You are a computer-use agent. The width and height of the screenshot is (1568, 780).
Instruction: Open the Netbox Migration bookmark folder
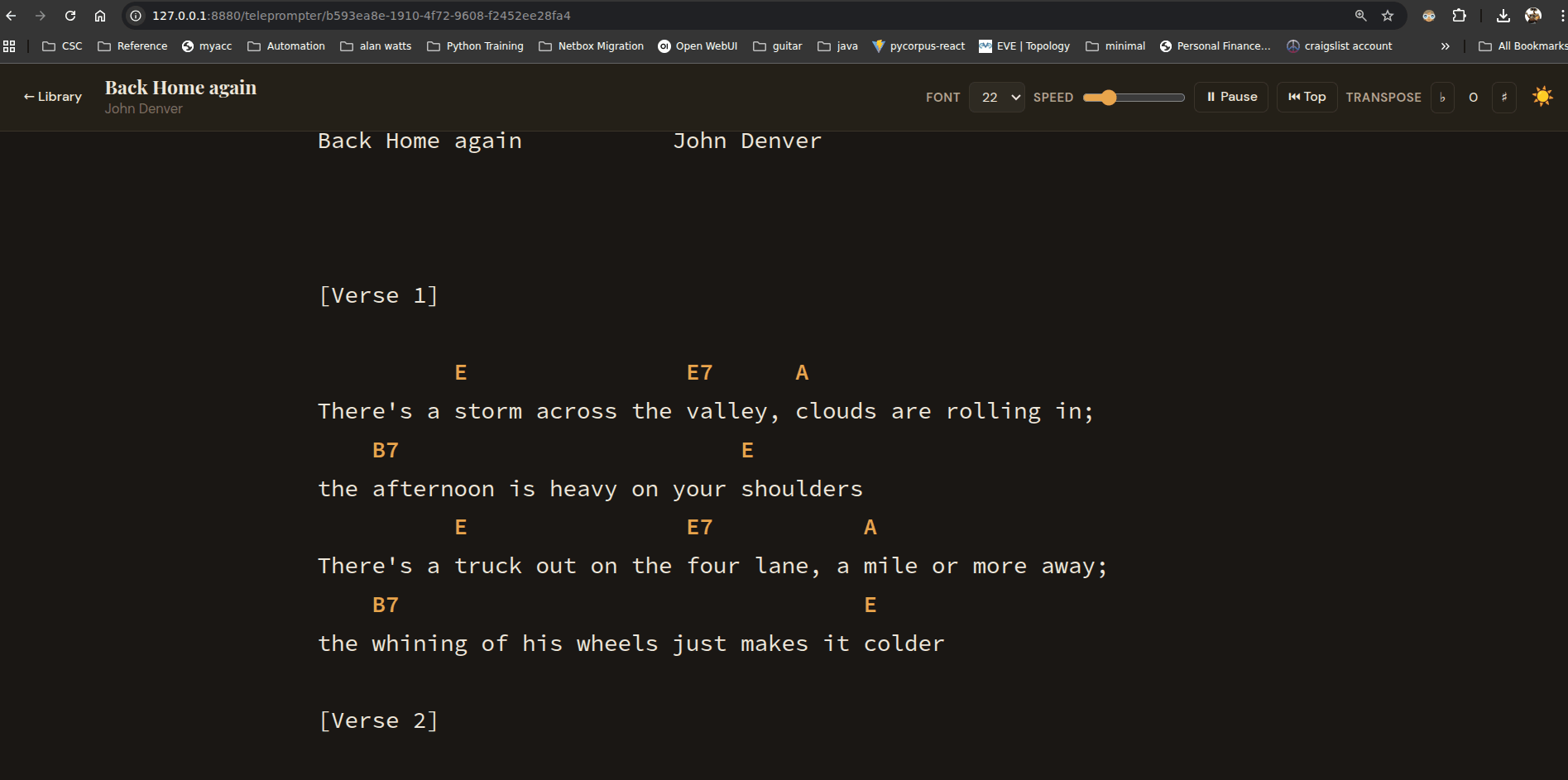pyautogui.click(x=591, y=46)
